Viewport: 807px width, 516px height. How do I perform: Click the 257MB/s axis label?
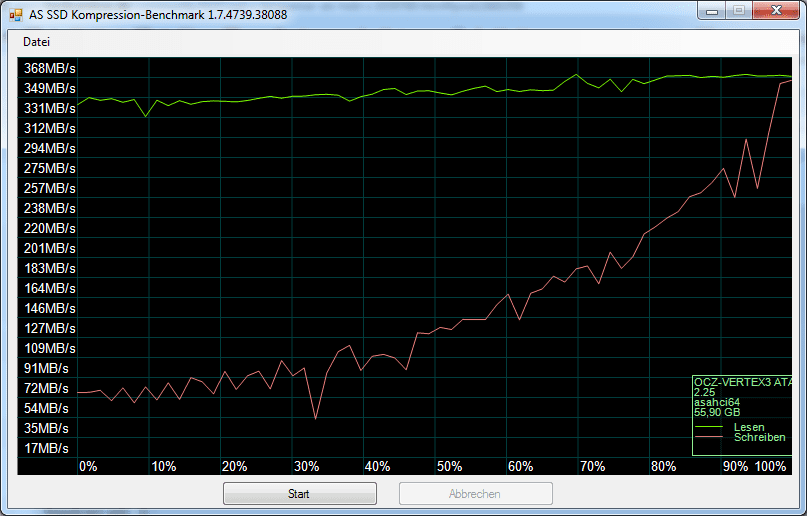49,188
